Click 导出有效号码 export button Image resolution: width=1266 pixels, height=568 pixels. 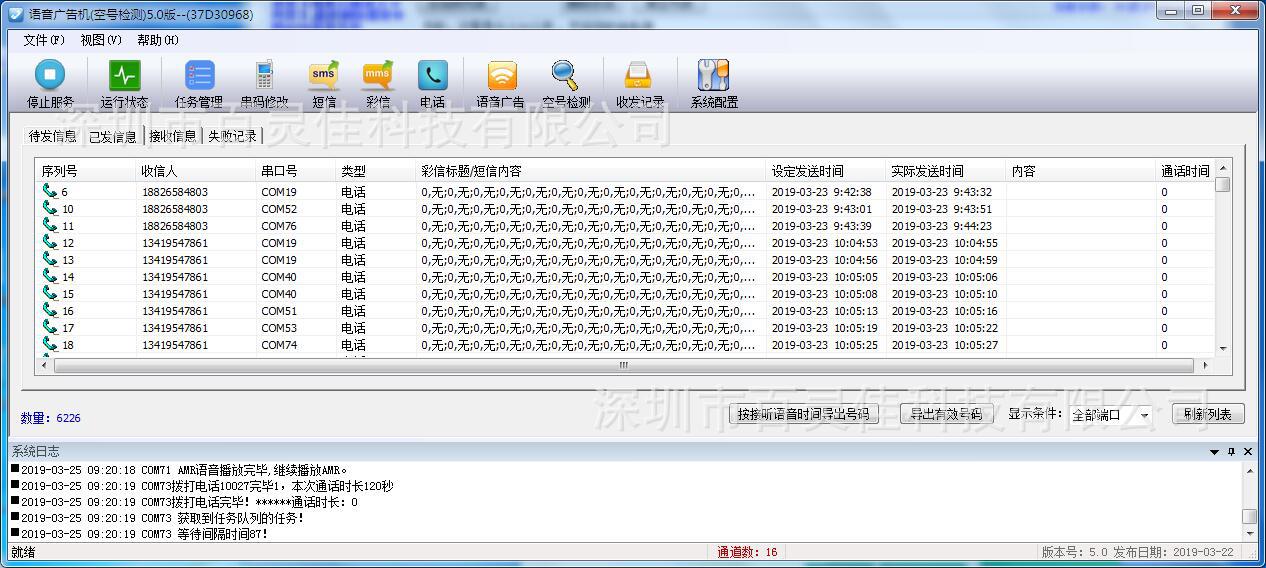(x=945, y=414)
